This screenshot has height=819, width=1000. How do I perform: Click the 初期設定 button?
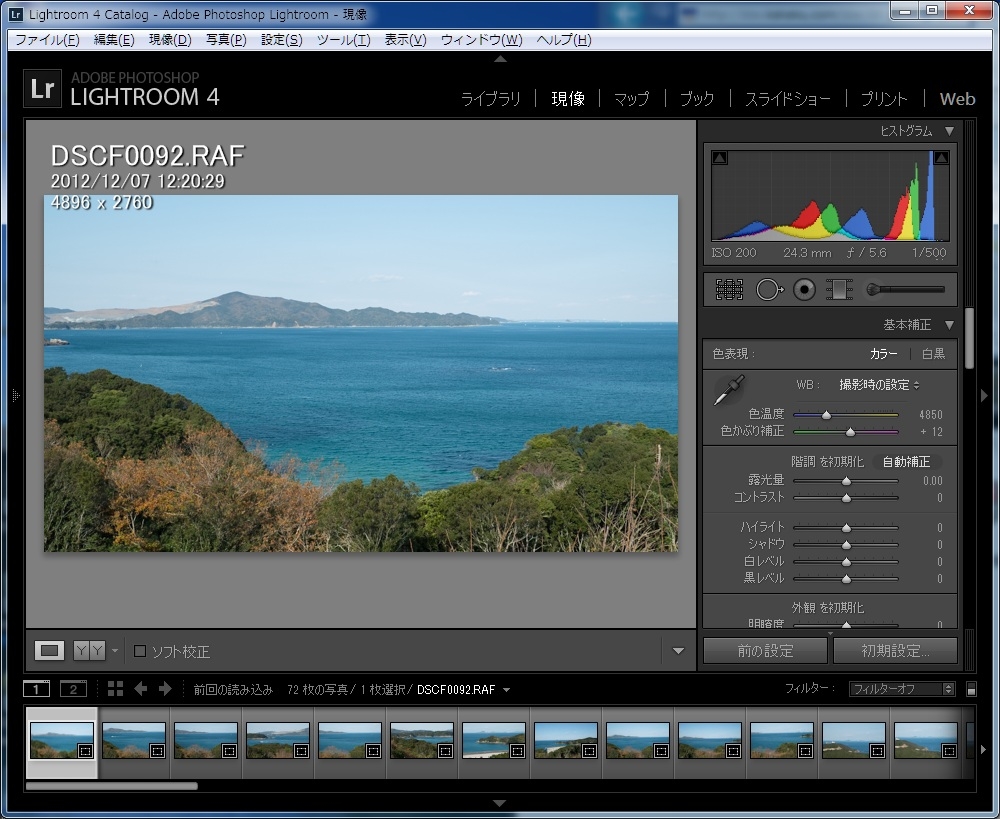tap(895, 651)
